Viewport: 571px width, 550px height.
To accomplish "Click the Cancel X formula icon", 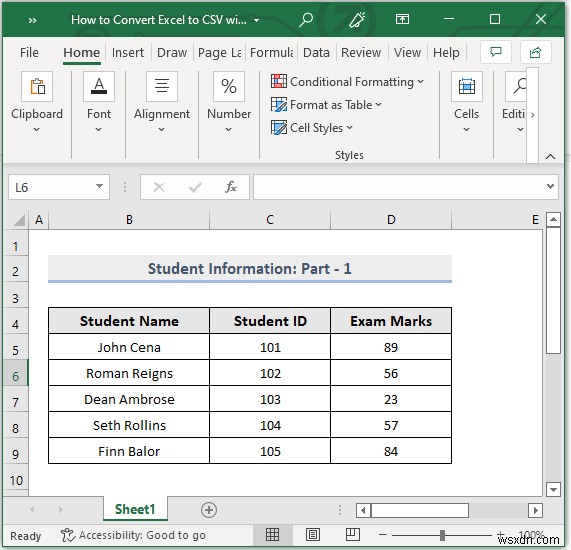I will coord(159,187).
